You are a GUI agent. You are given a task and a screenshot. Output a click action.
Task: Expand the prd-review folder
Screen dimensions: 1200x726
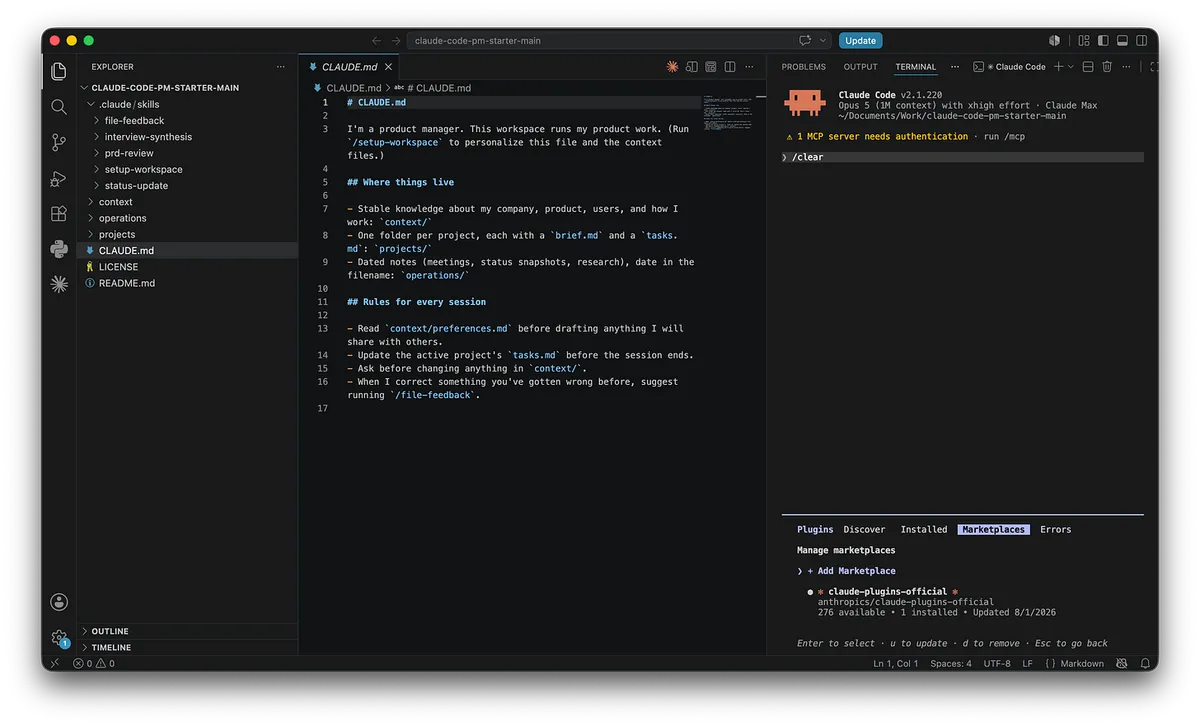129,153
